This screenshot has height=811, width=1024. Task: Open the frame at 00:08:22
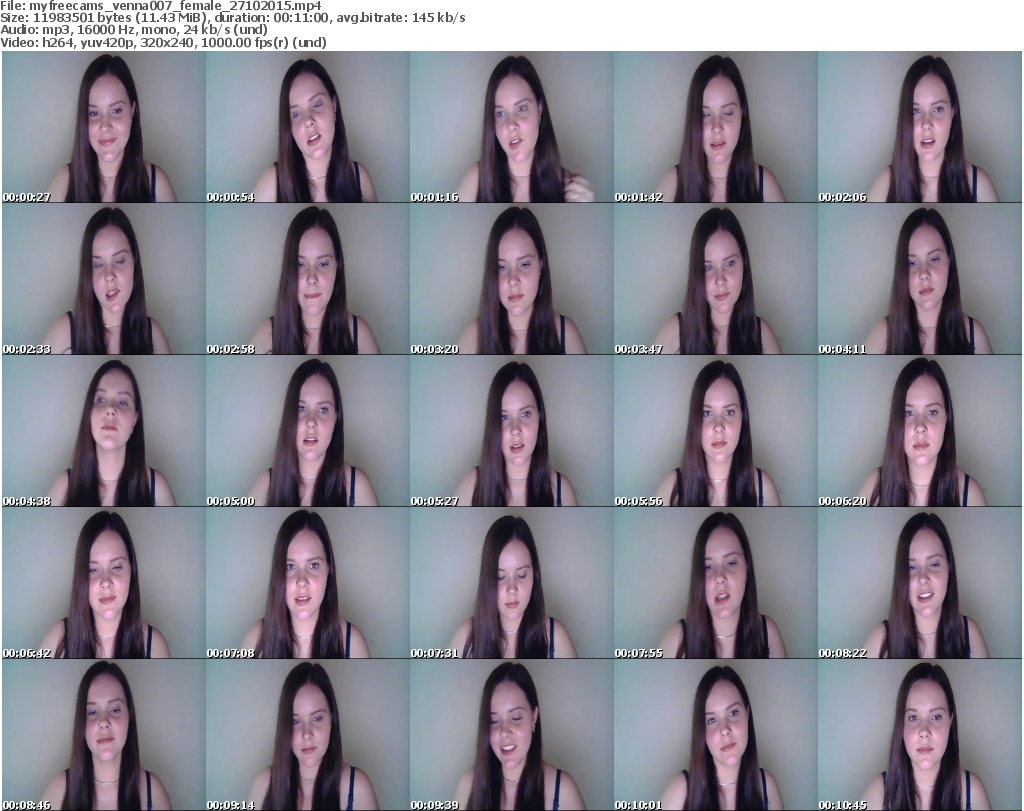(x=920, y=583)
